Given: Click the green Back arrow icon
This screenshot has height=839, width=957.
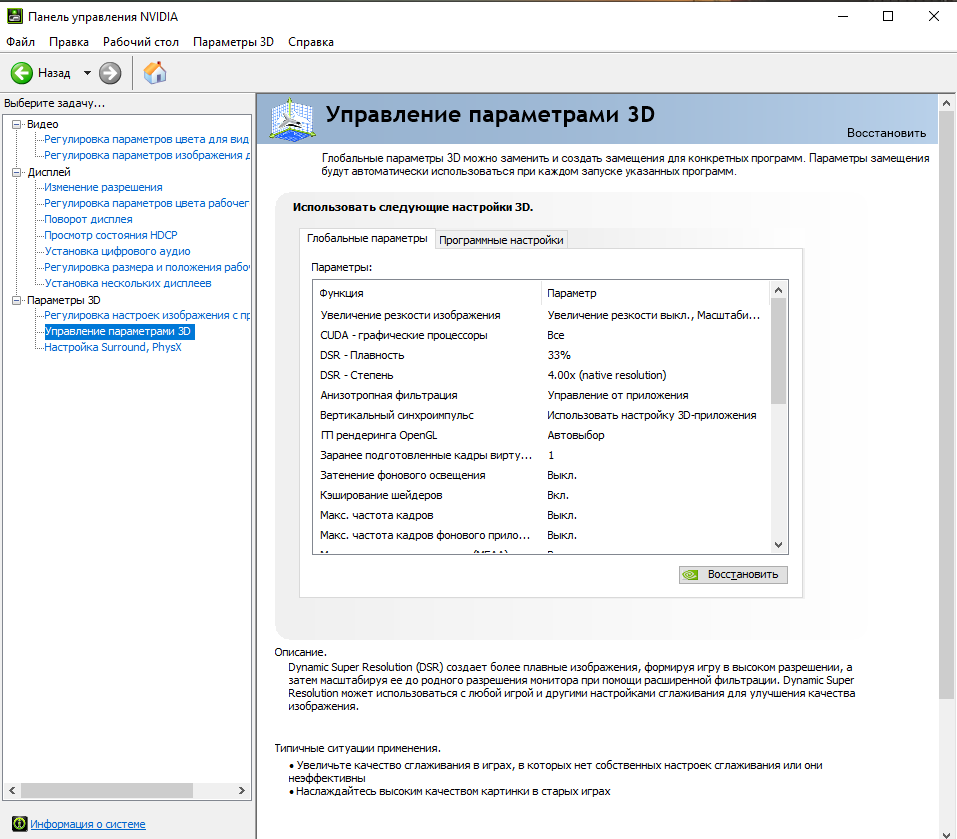Looking at the screenshot, I should tap(22, 73).
